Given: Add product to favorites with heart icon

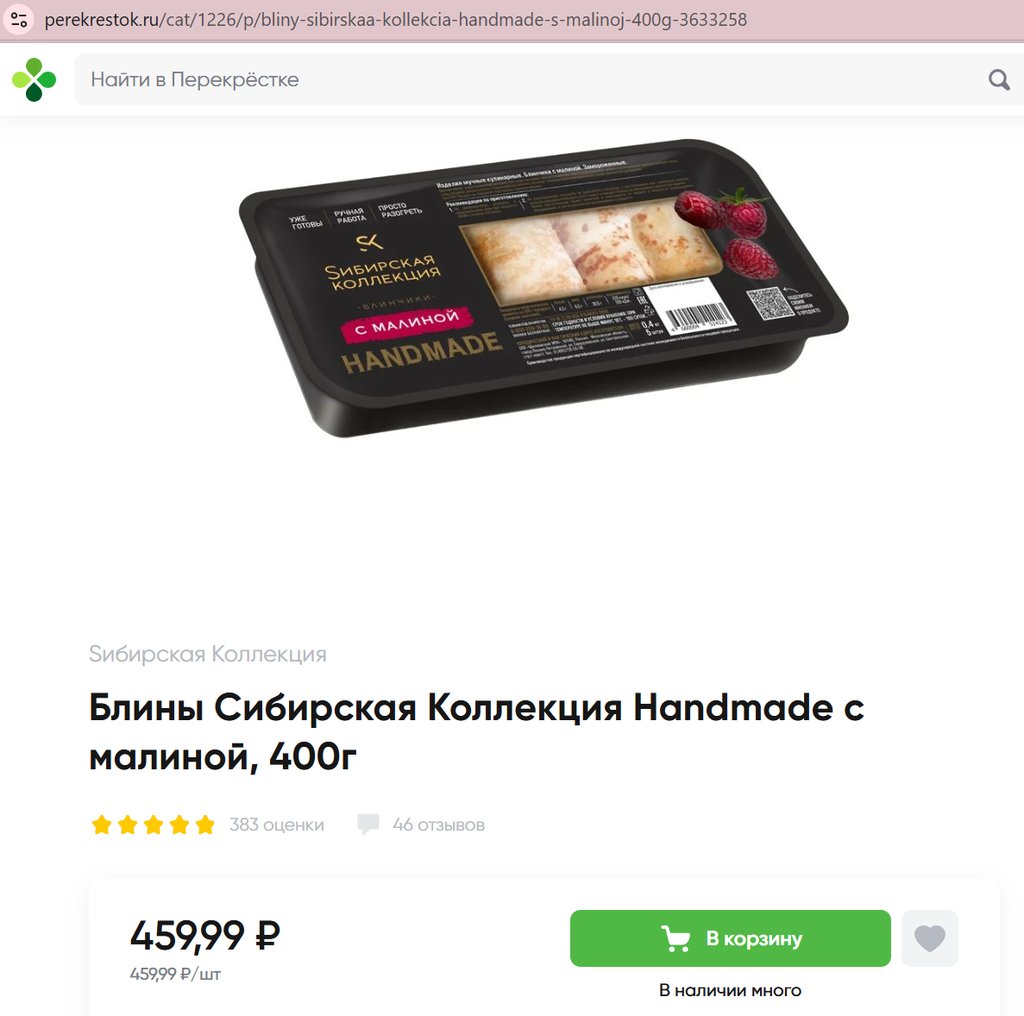Looking at the screenshot, I should tap(929, 938).
